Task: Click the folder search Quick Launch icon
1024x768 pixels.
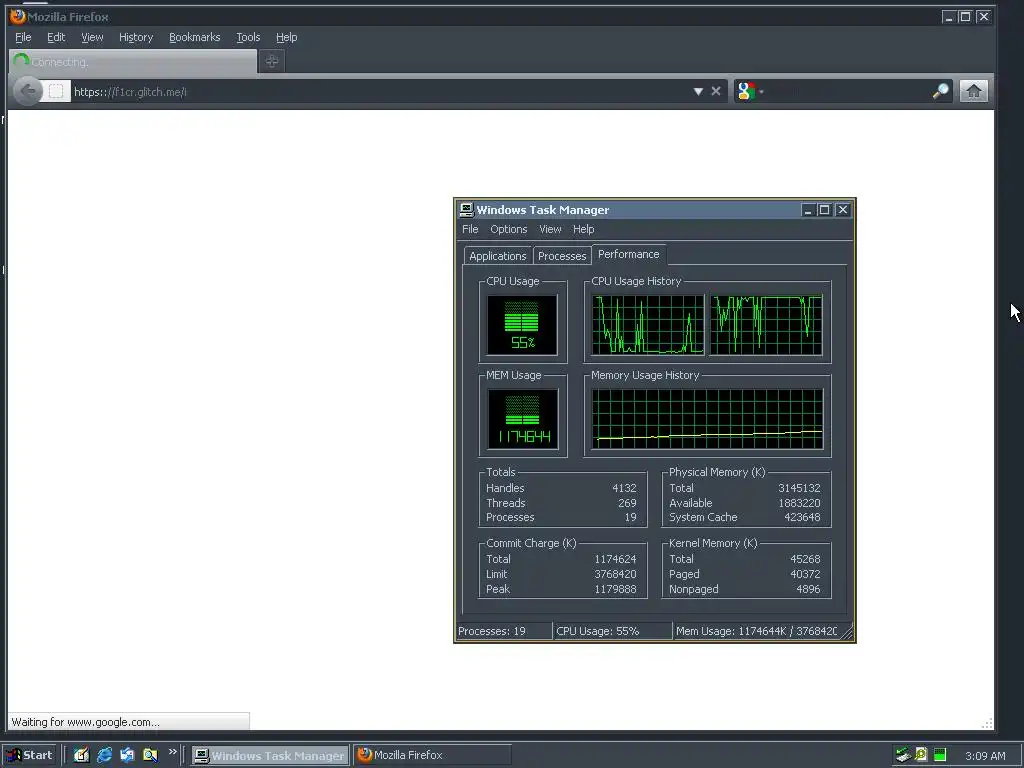Action: coord(150,755)
